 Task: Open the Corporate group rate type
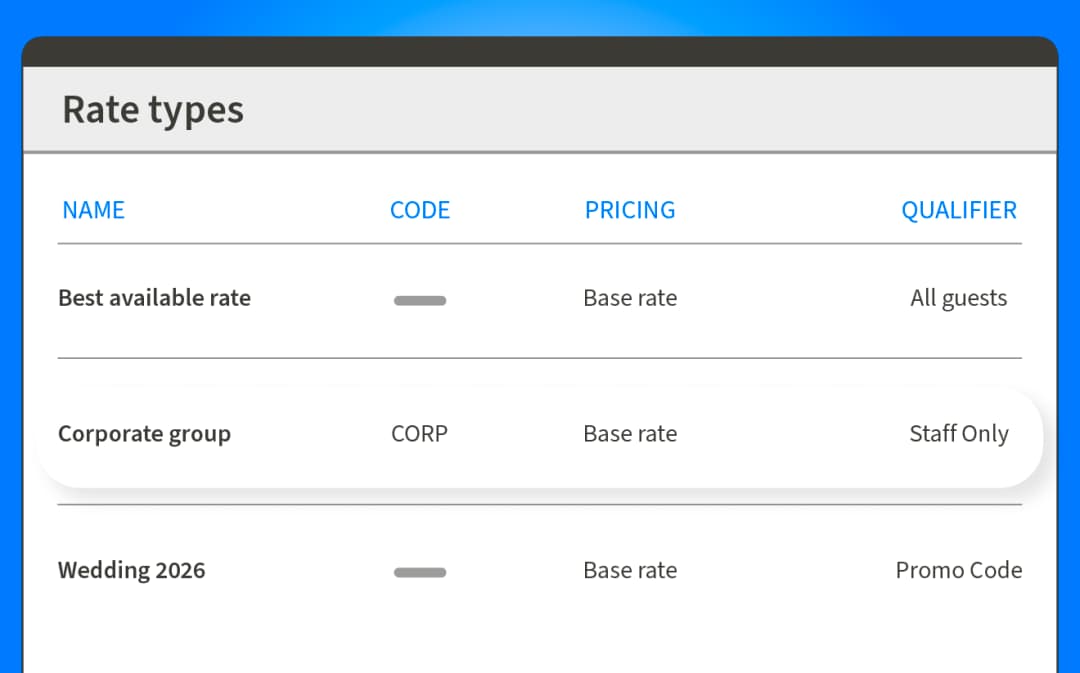pyautogui.click(x=144, y=434)
